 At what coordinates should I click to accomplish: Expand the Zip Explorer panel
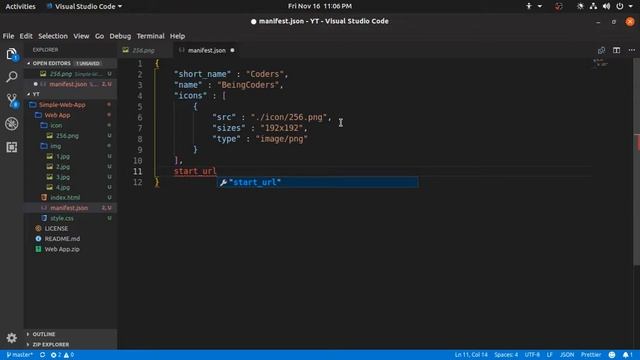70,344
